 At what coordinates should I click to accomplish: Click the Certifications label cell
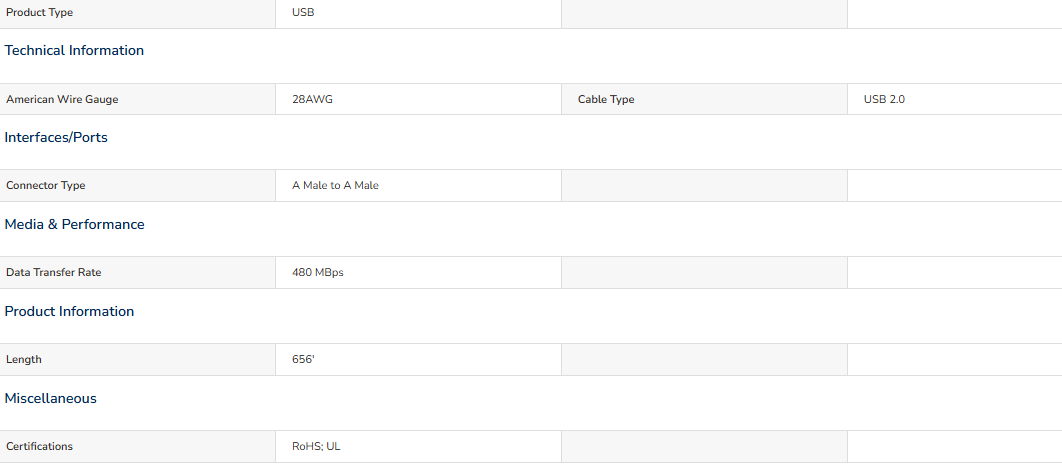click(137, 447)
